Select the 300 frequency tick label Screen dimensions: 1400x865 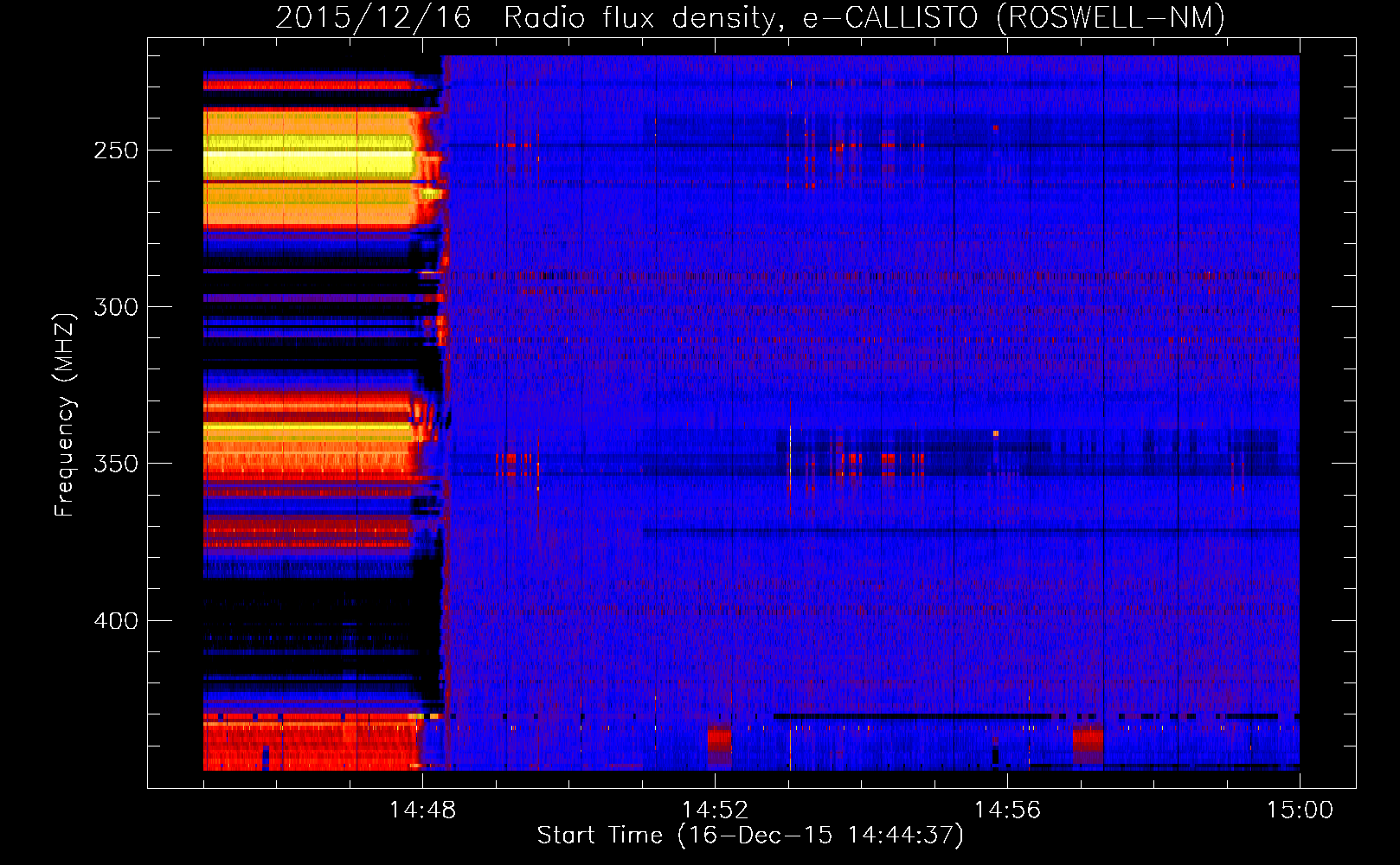coord(116,307)
